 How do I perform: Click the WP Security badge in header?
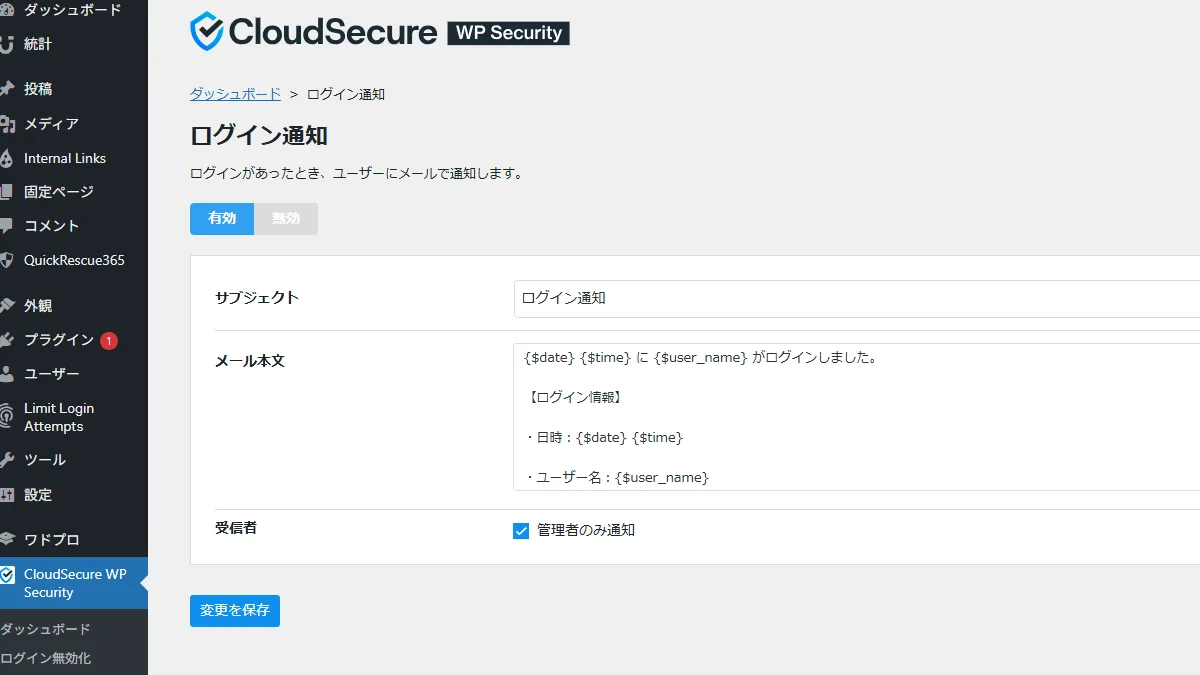508,32
